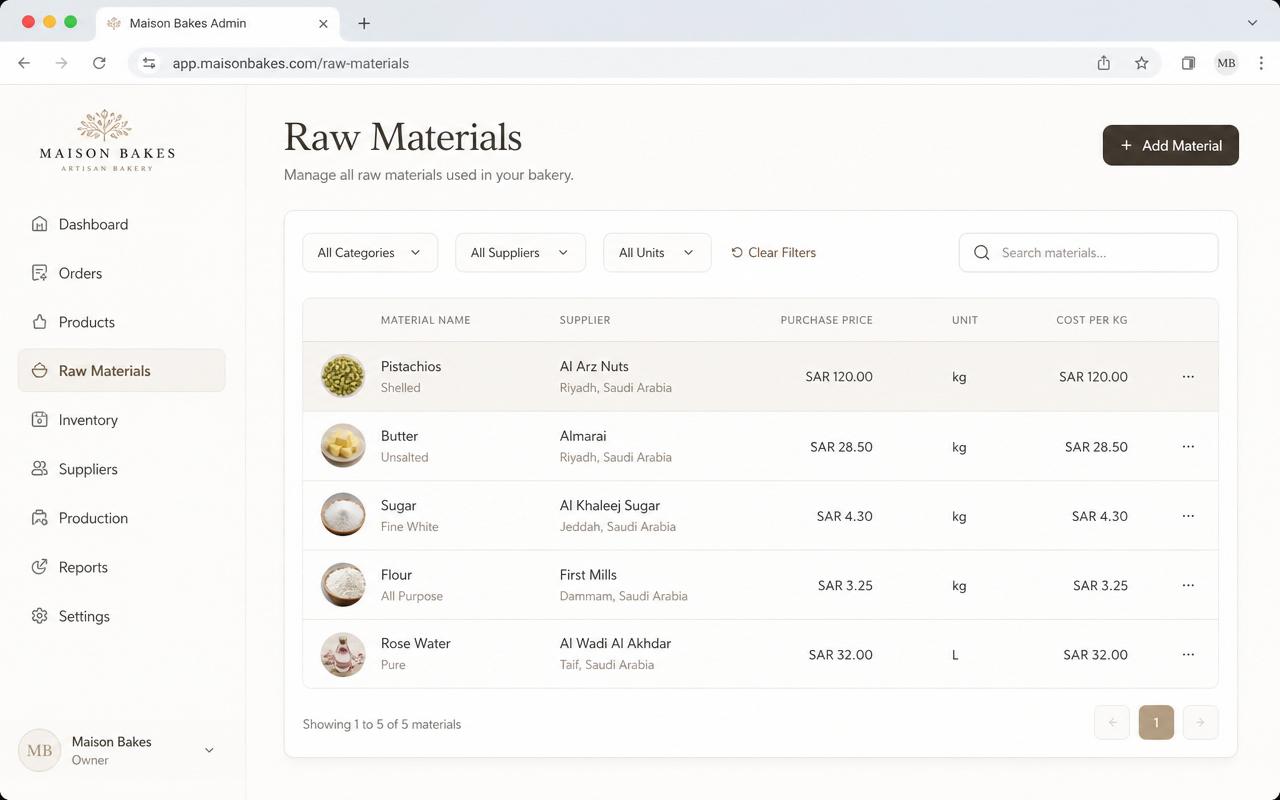Open the browser three-dot menu
The image size is (1280, 800).
tap(1261, 63)
